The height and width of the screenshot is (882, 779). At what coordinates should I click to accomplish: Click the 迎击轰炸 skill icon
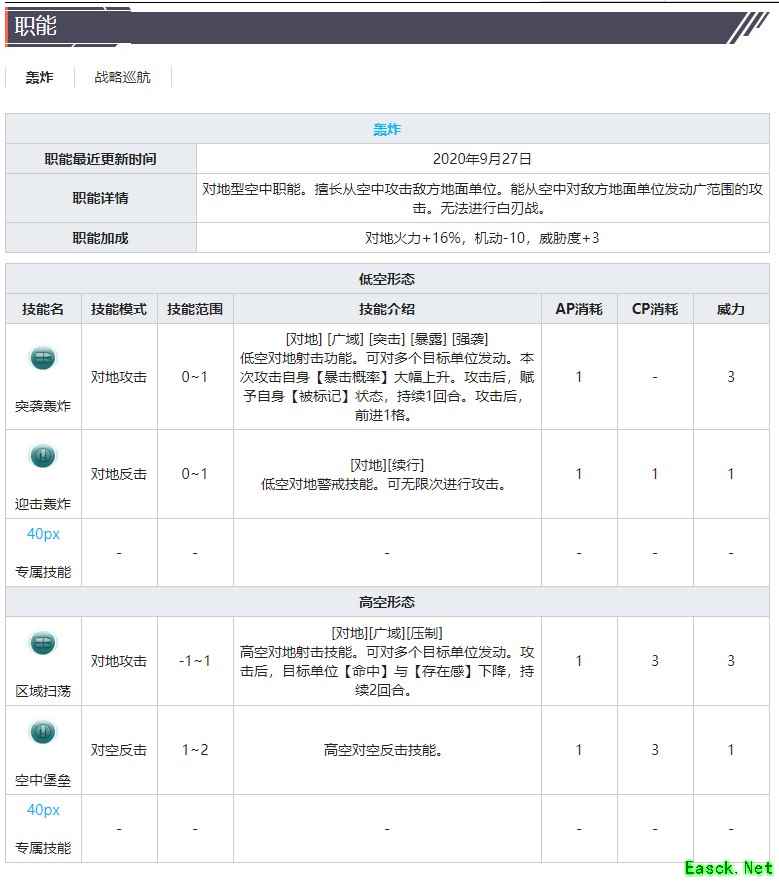tap(42, 456)
